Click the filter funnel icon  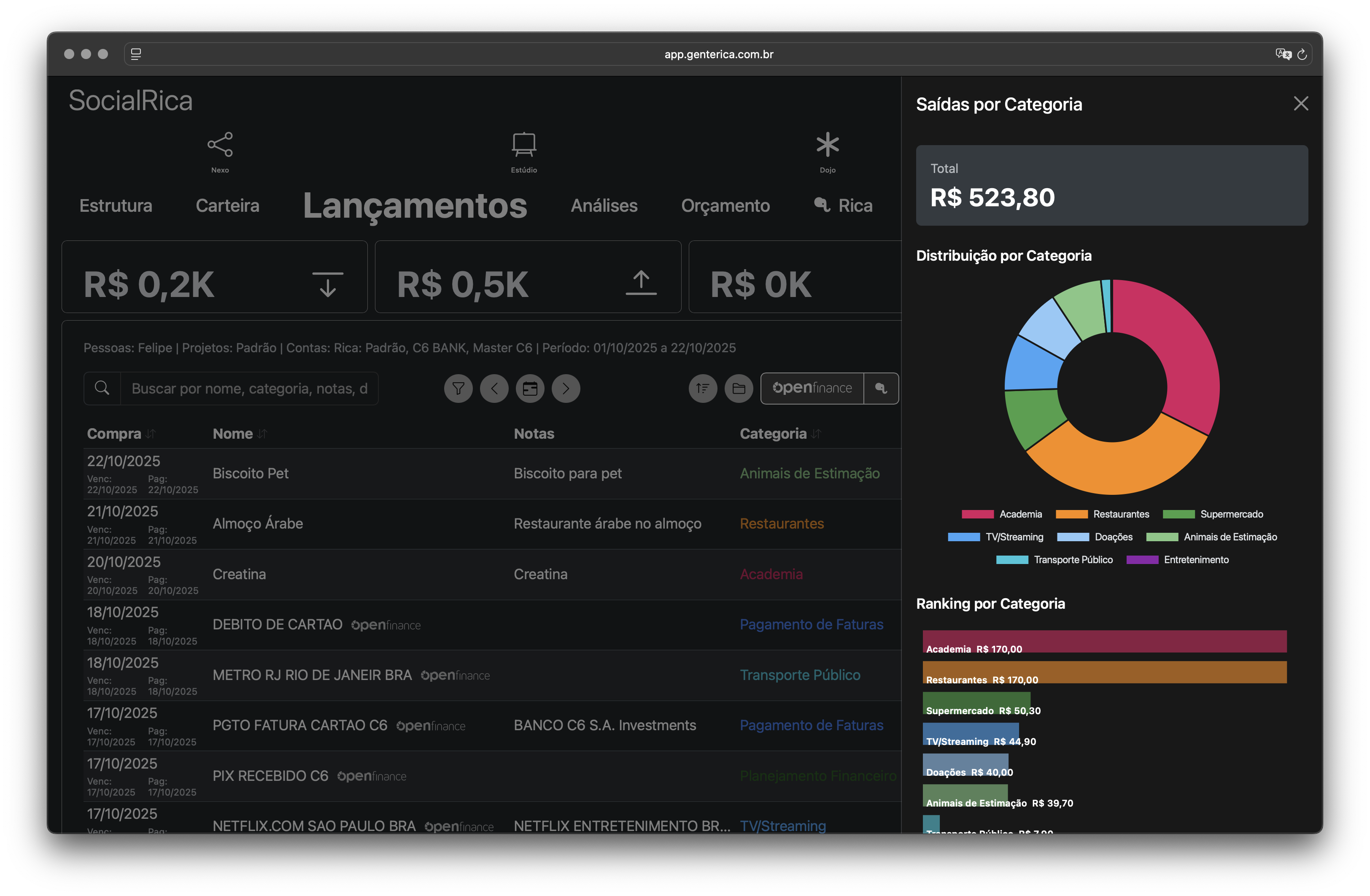pyautogui.click(x=458, y=389)
